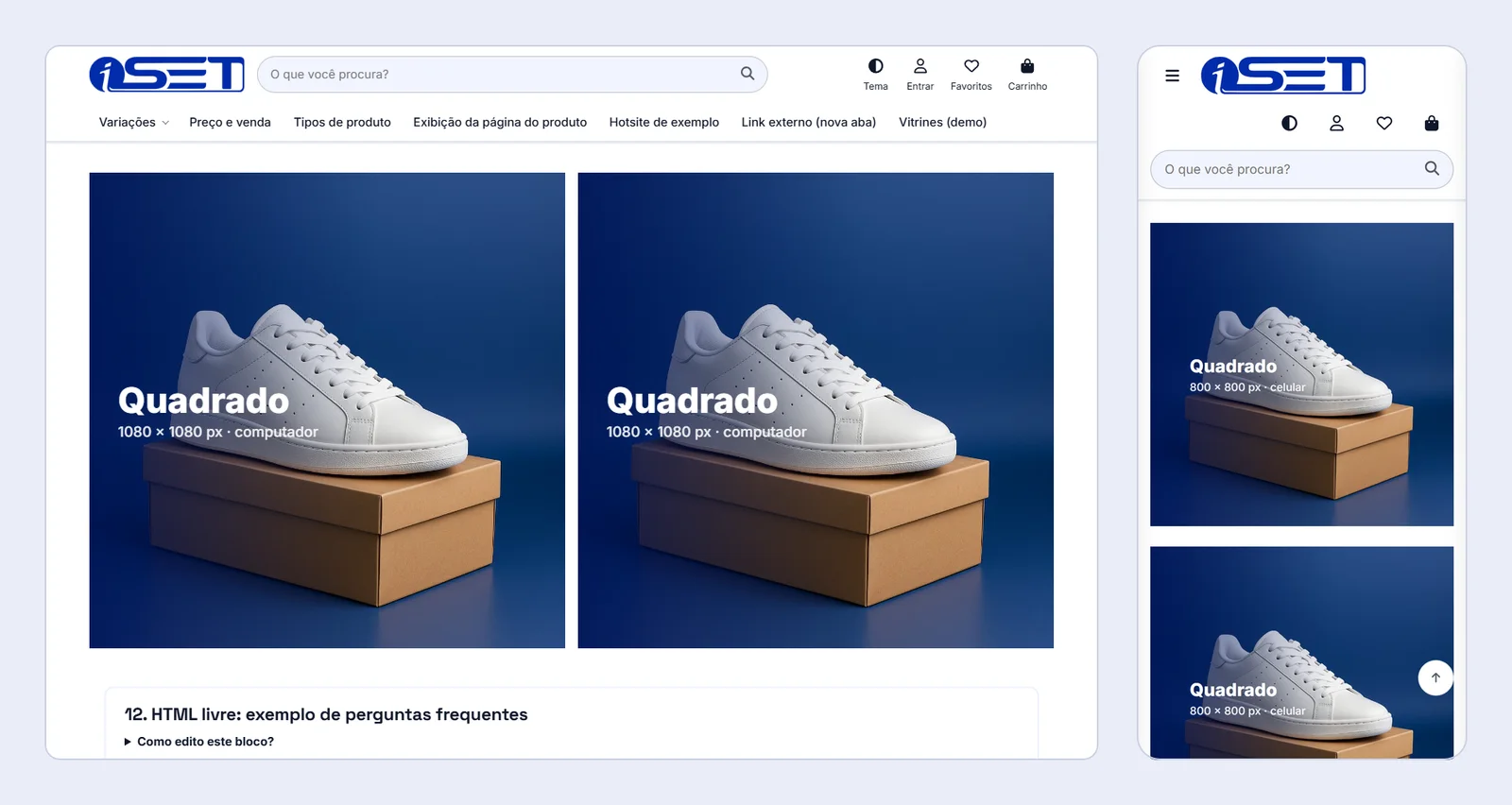The height and width of the screenshot is (805, 1512).
Task: Click the iSET logo in desktop view
Action: coord(167,75)
